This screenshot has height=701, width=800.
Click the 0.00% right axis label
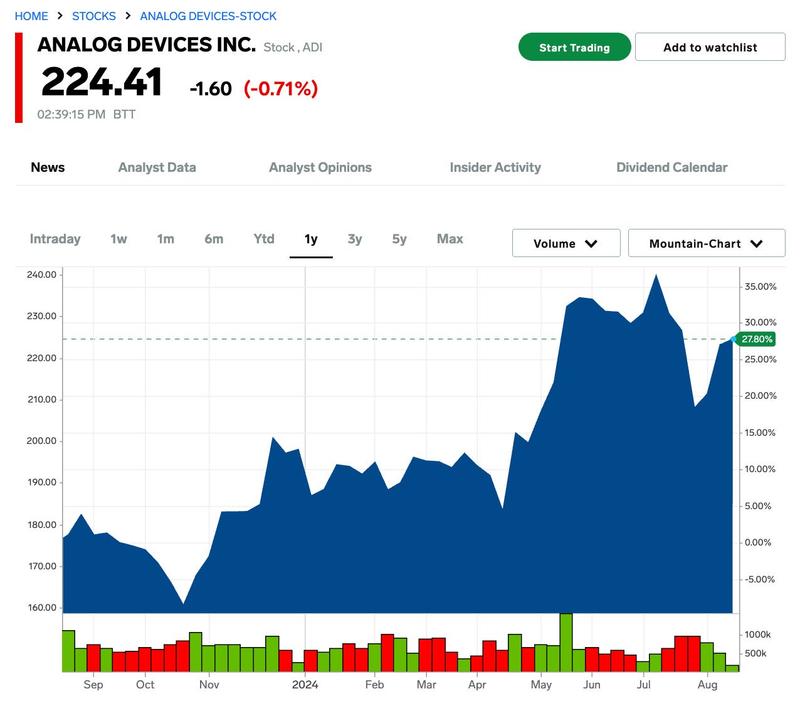point(758,542)
